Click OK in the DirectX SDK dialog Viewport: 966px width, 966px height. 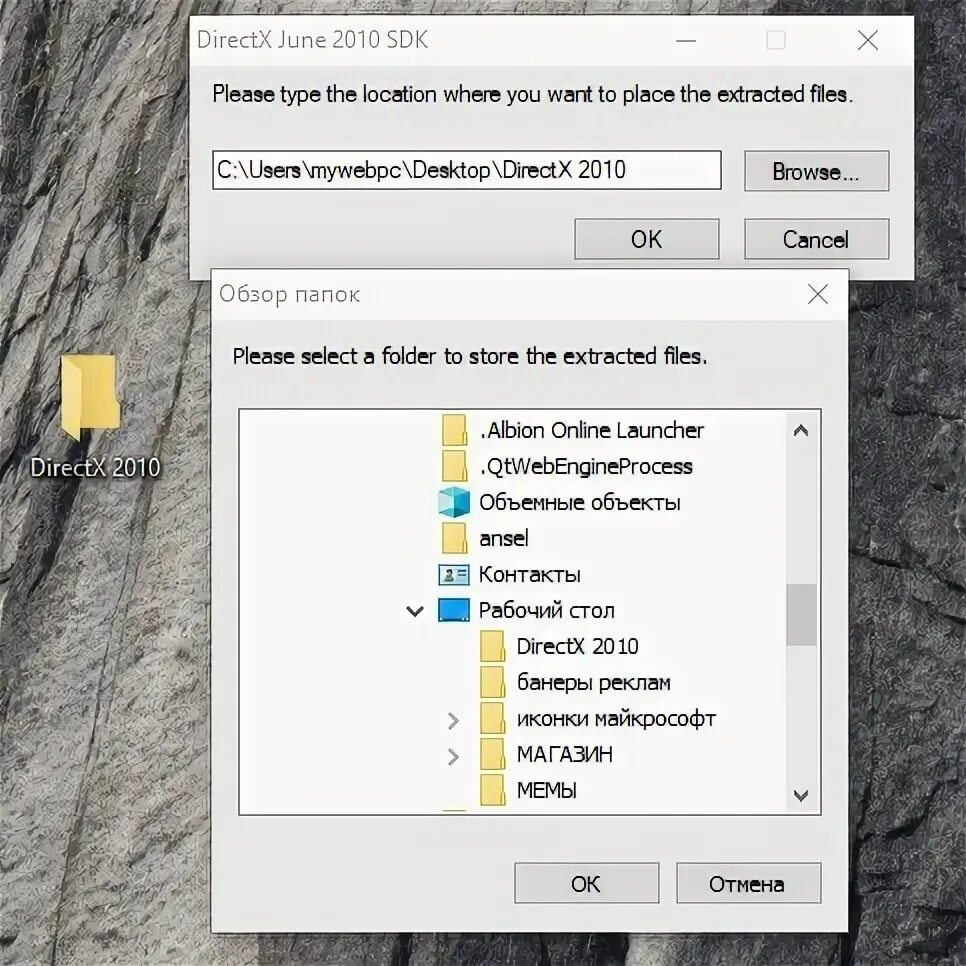(x=646, y=239)
